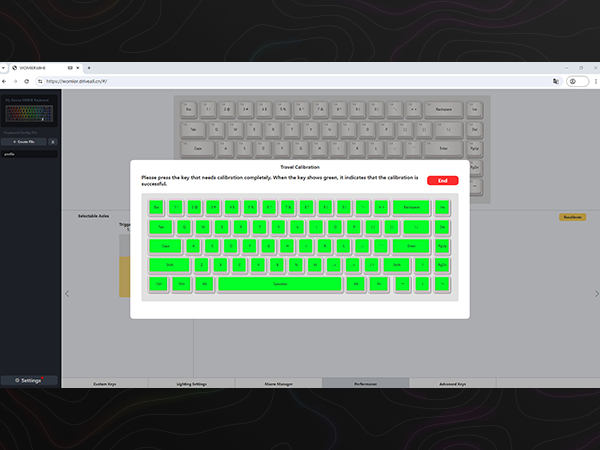
Task: Click green Fn key in the calibration dialog
Action: coord(379,284)
